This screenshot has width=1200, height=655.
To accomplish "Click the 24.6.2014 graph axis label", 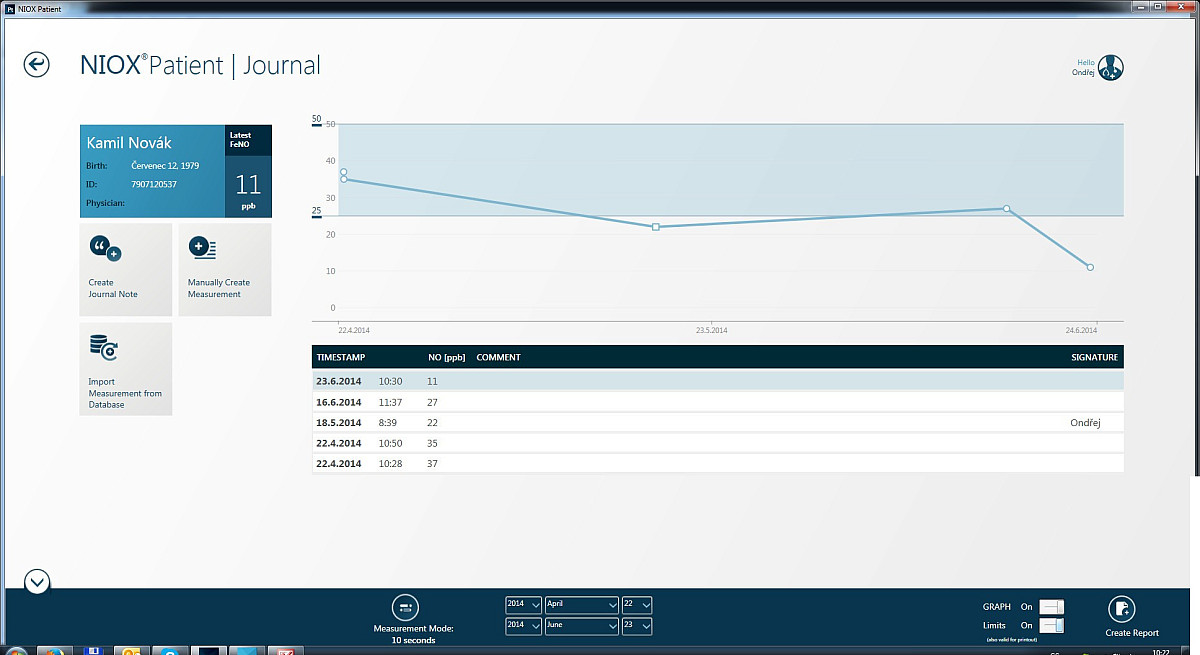I will point(1081,330).
